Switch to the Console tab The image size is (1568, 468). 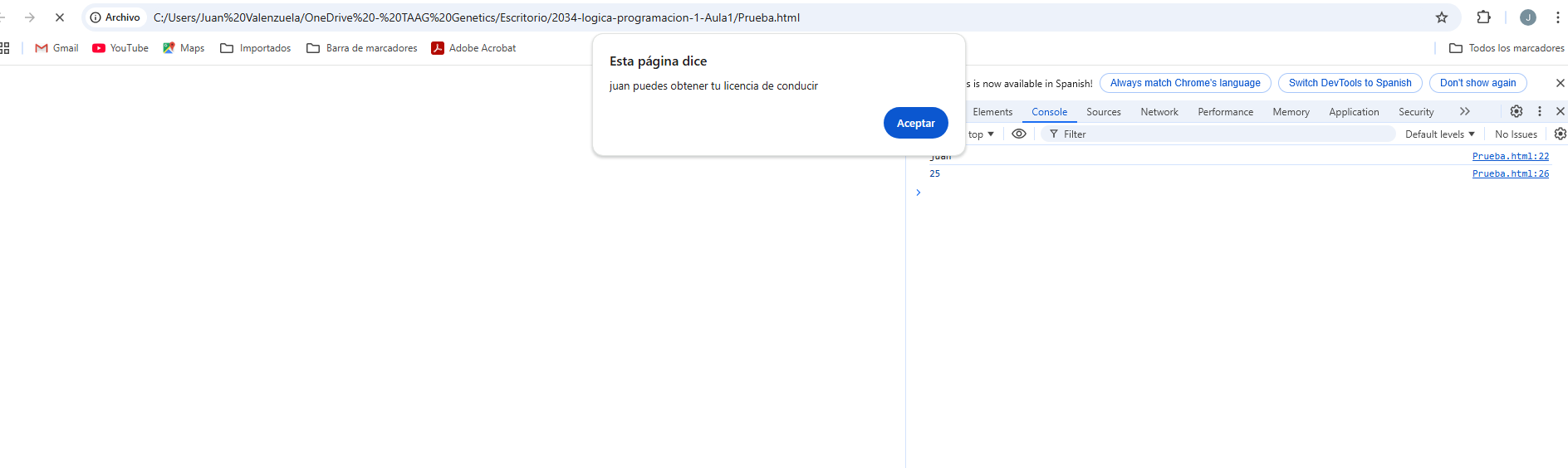click(x=1049, y=112)
